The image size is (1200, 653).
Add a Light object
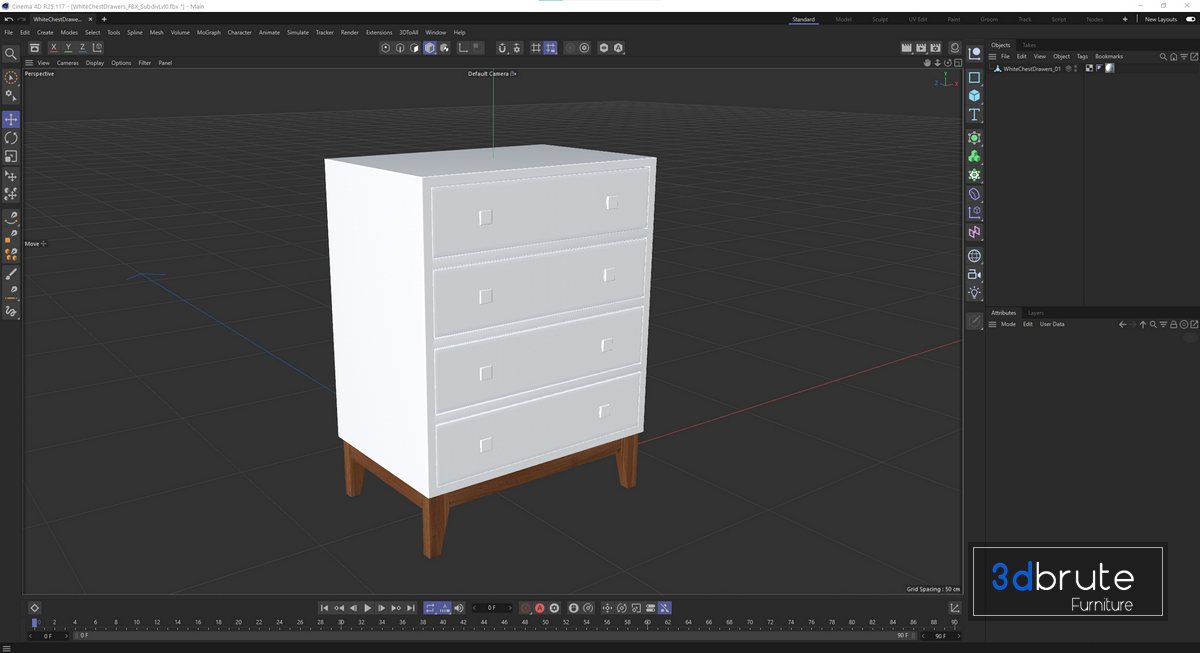click(974, 293)
